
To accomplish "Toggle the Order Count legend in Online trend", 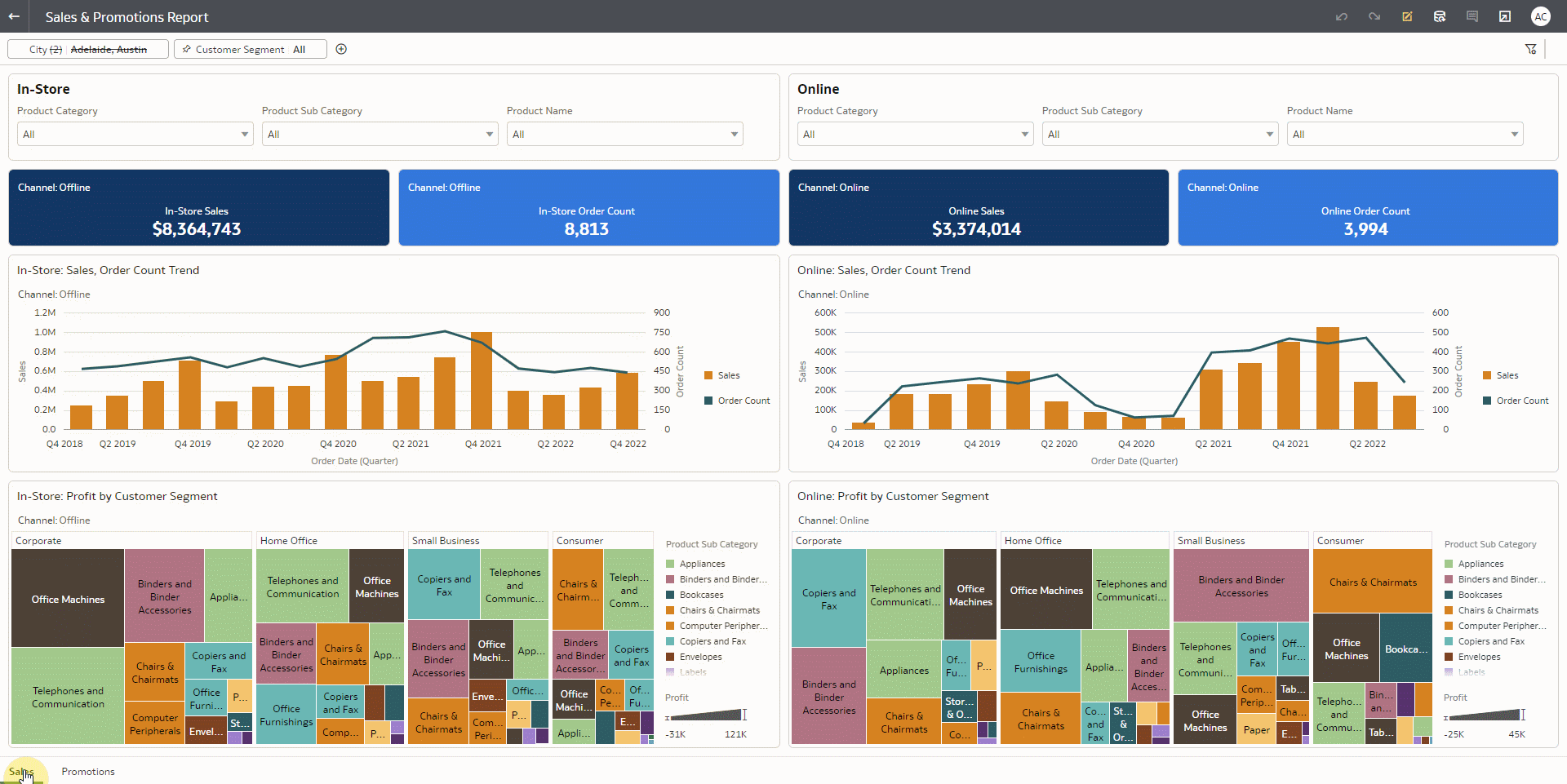I will point(1516,401).
